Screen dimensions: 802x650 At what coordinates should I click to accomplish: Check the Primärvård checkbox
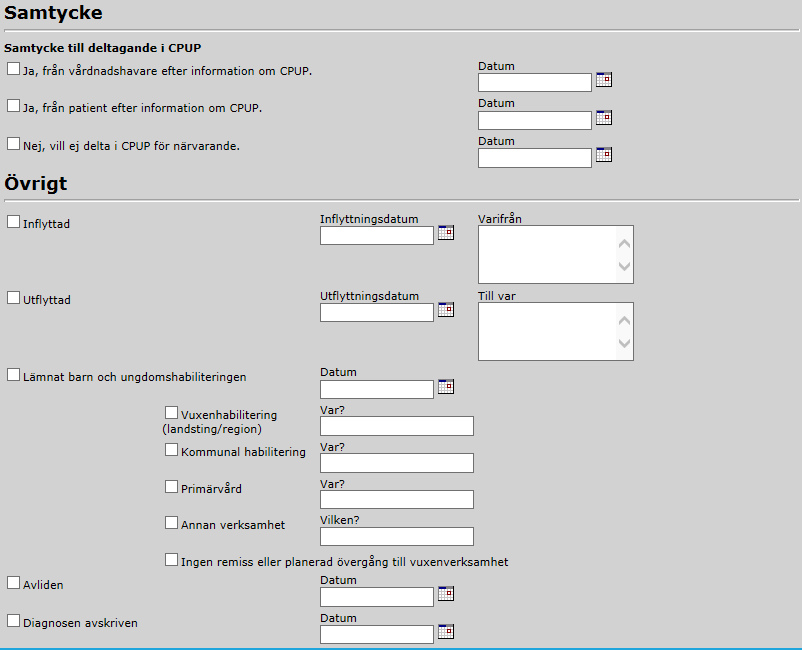(x=171, y=486)
